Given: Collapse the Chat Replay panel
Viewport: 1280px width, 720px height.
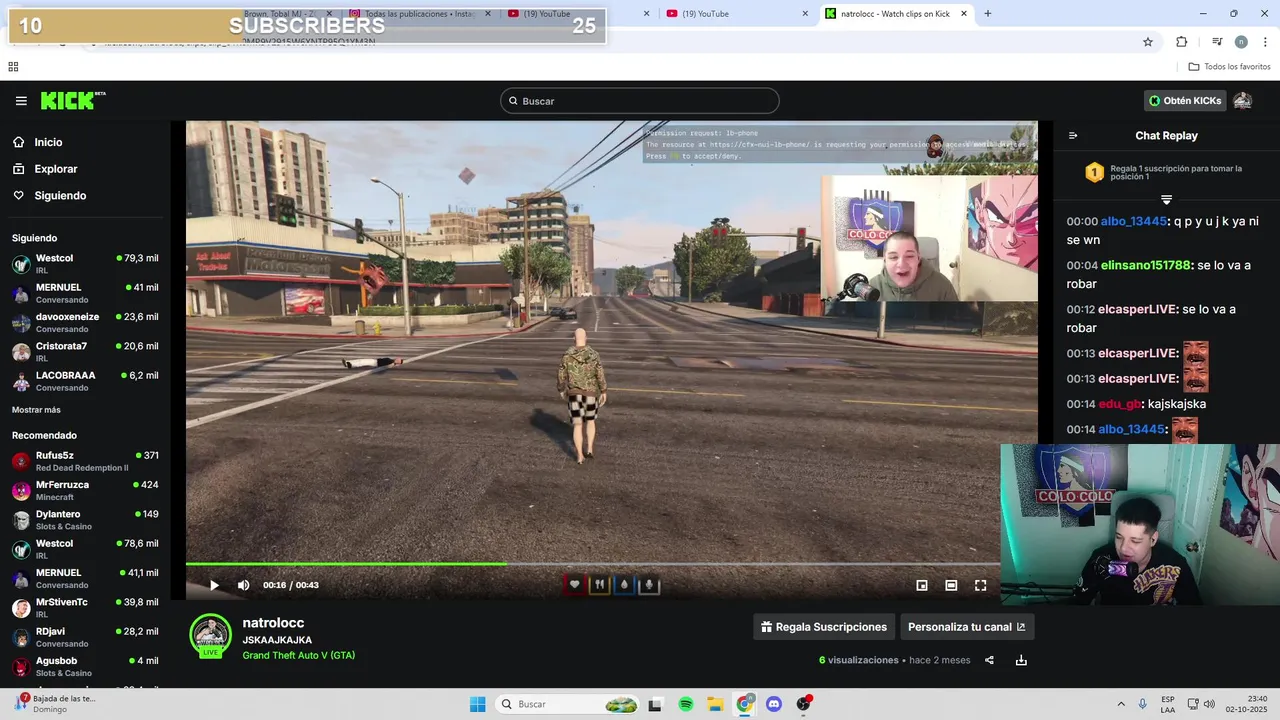Looking at the screenshot, I should (x=1073, y=136).
